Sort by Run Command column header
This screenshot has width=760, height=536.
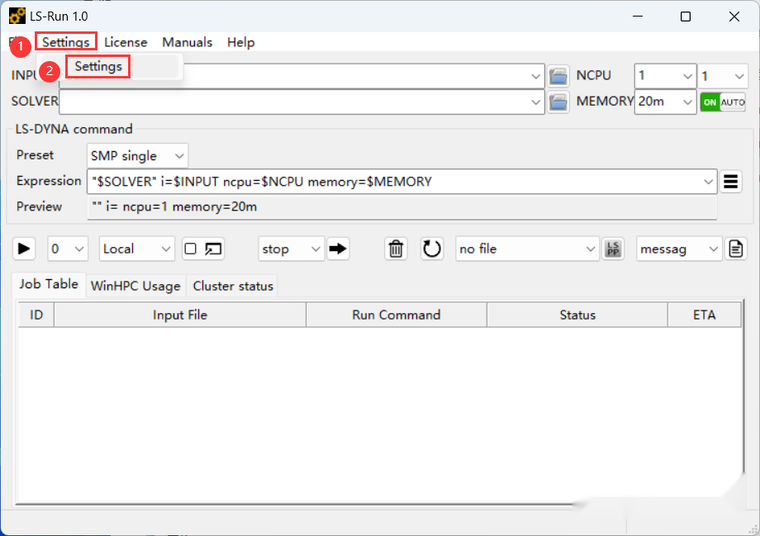396,315
